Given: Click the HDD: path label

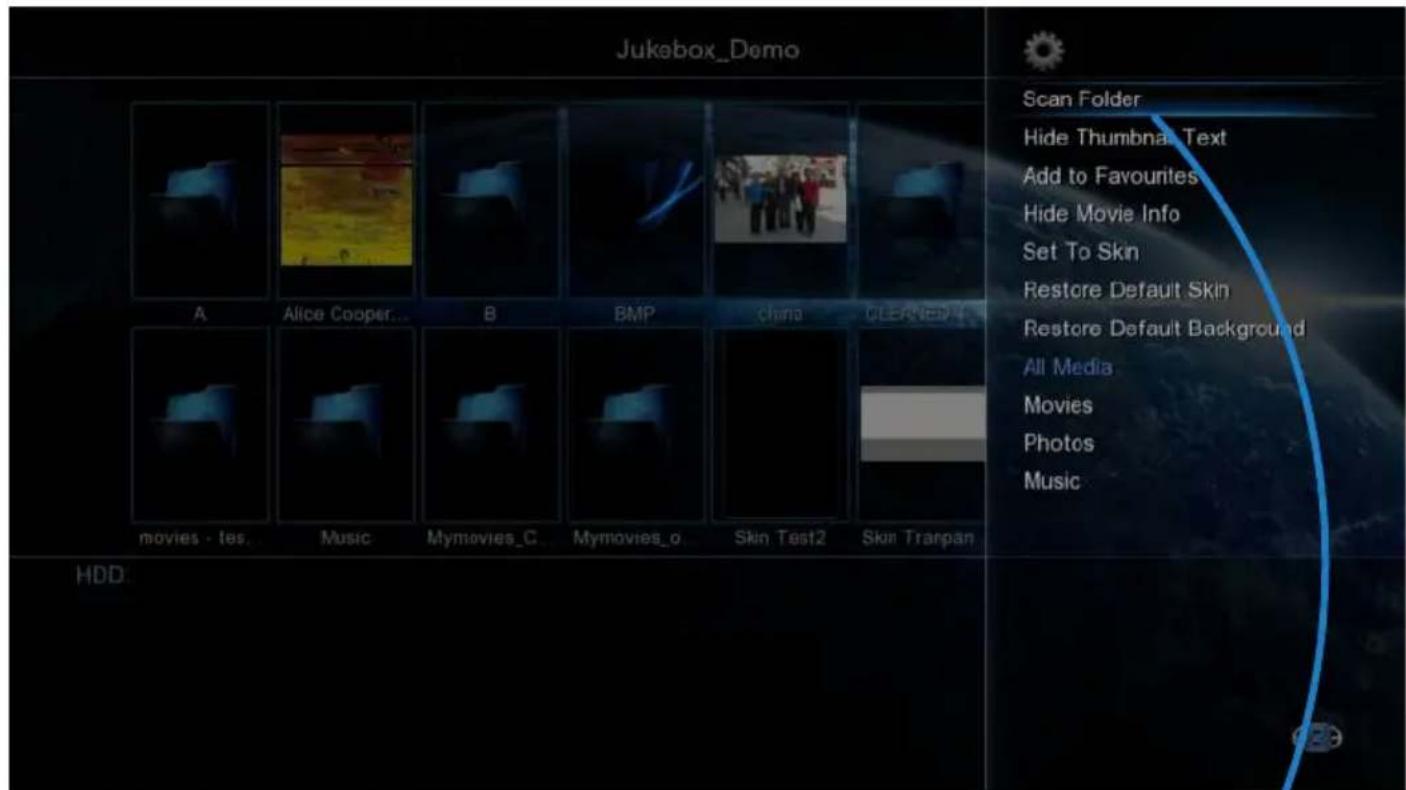Looking at the screenshot, I should 104,577.
